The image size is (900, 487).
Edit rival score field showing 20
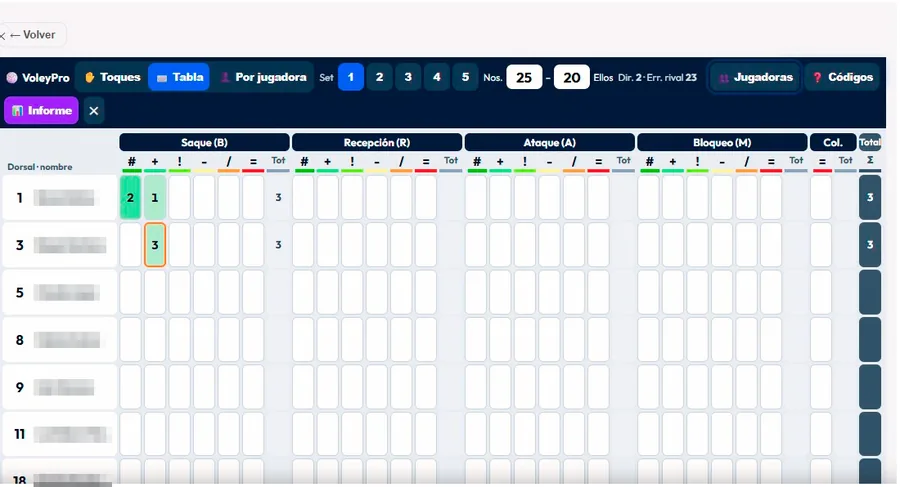(572, 78)
